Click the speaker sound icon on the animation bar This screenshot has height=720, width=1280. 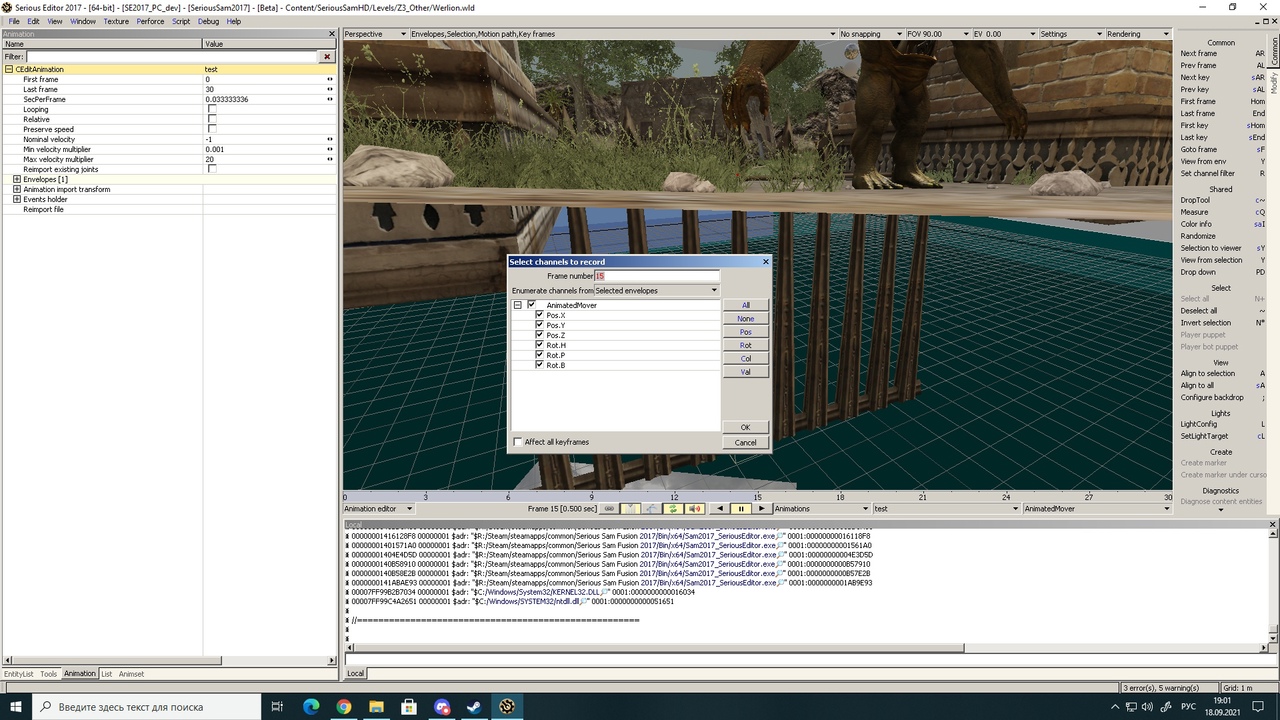(695, 509)
